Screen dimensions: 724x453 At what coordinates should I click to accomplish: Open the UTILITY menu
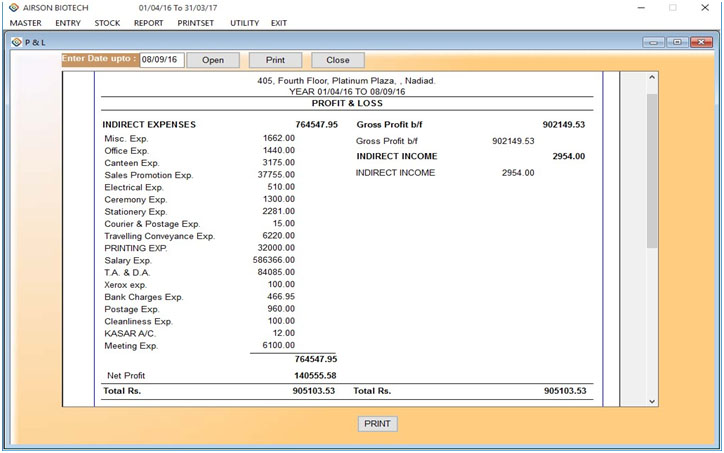point(244,23)
